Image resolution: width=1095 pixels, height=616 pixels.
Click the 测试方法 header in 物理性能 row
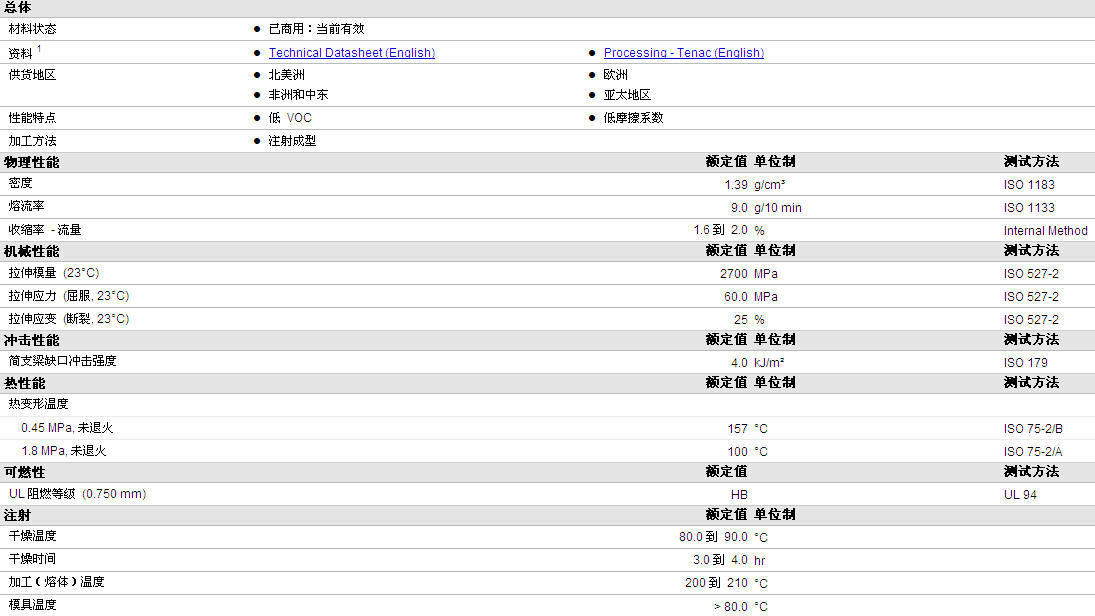1031,161
